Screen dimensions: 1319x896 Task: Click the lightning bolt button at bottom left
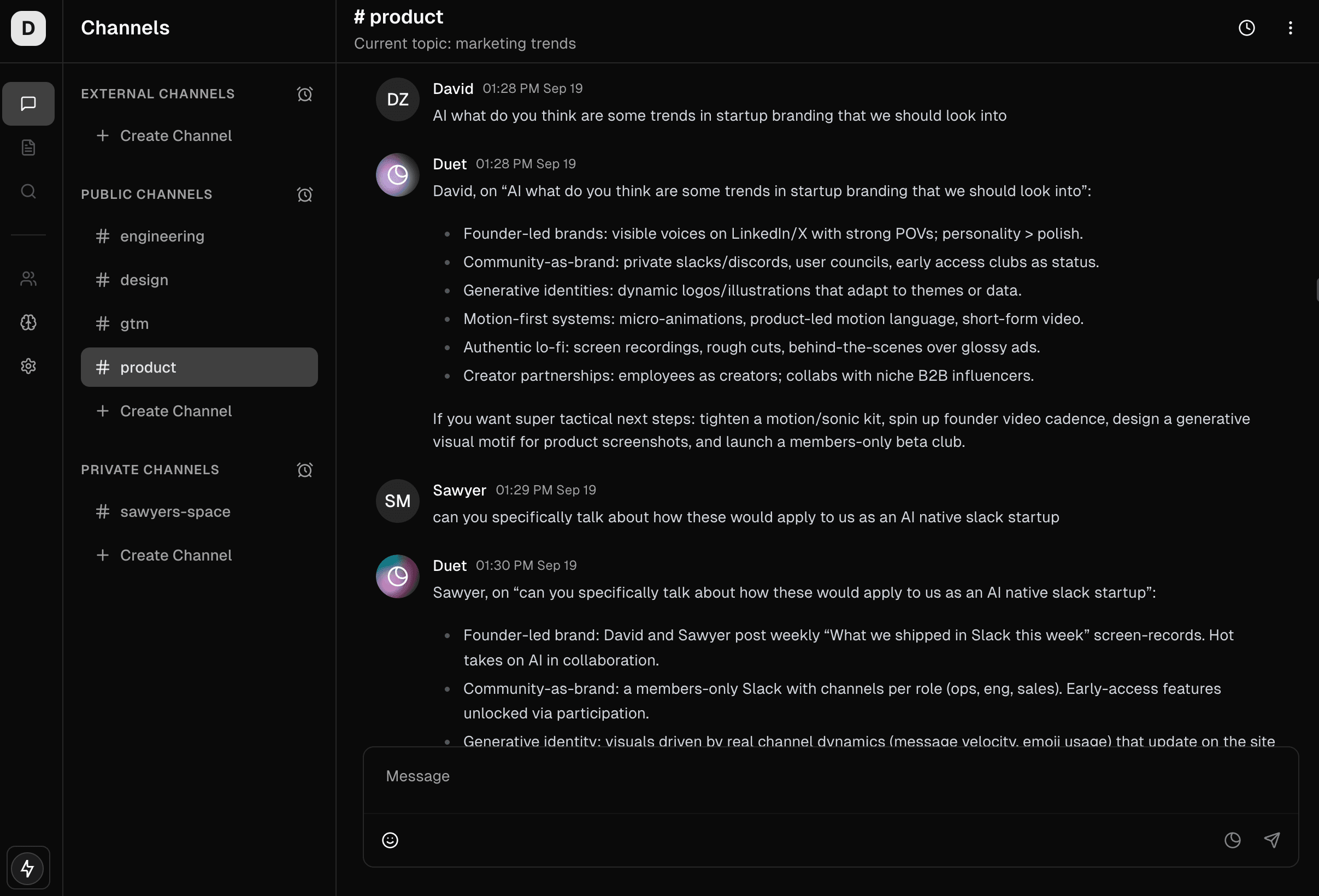[28, 868]
